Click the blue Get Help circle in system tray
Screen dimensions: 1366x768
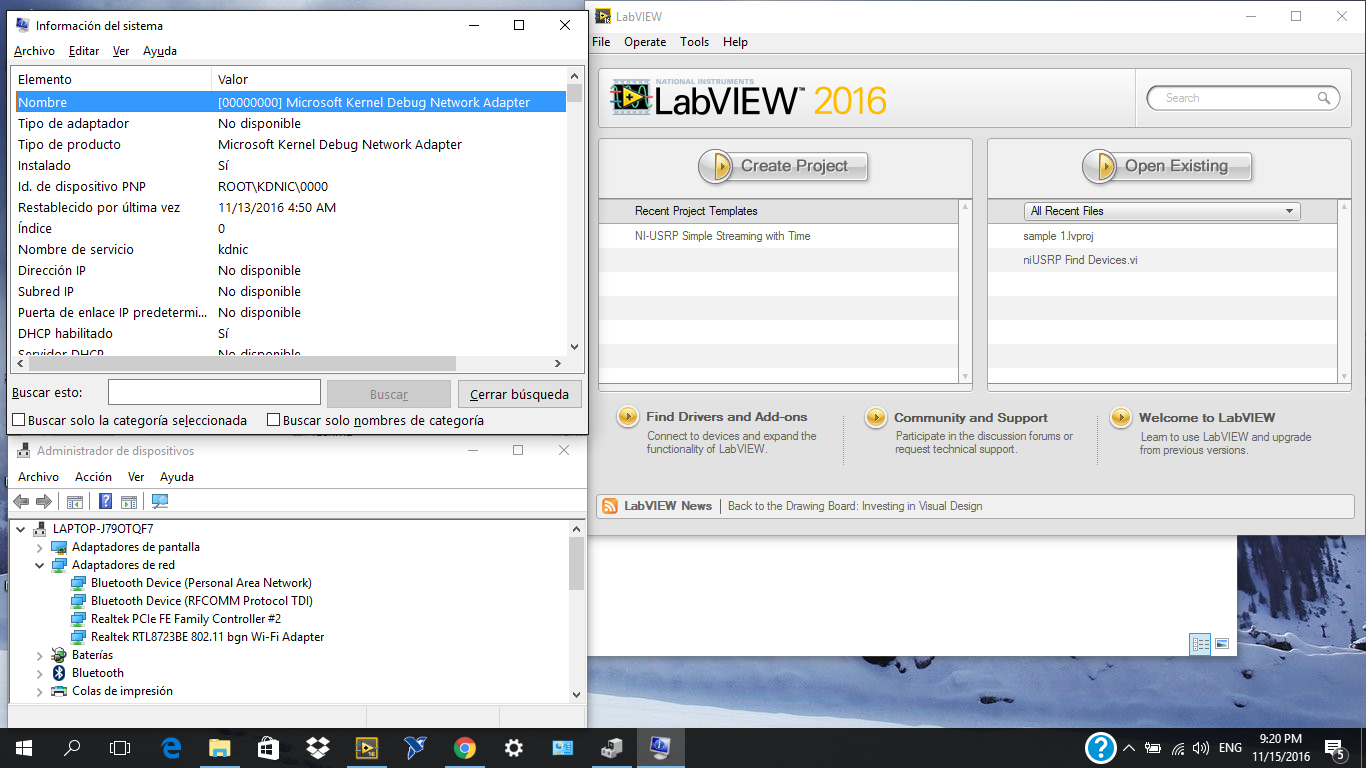coord(1101,747)
